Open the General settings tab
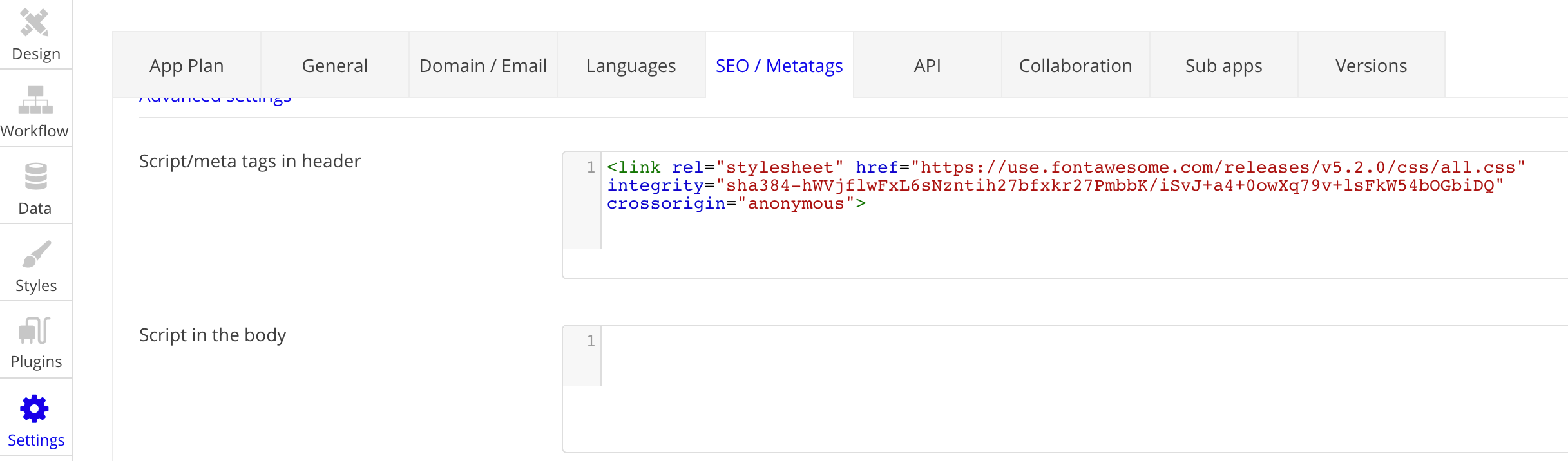The width and height of the screenshot is (1568, 461). click(335, 66)
